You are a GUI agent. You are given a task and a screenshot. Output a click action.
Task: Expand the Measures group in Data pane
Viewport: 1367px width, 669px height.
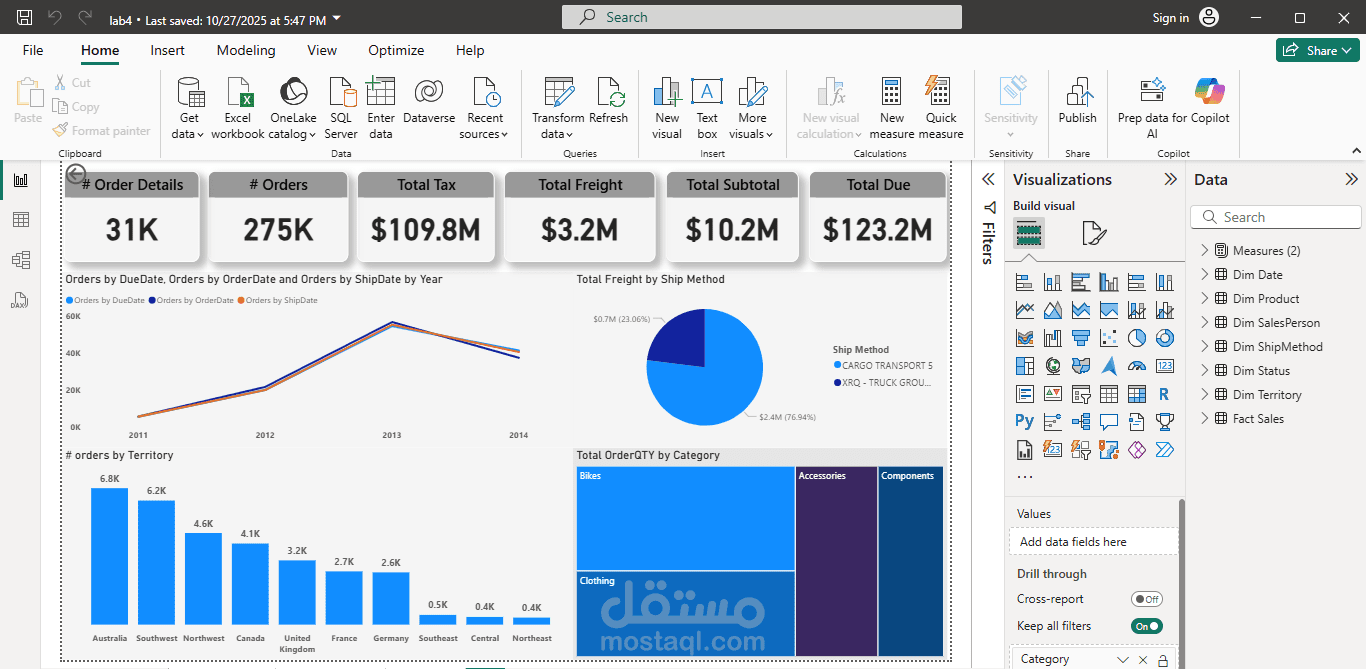pyautogui.click(x=1206, y=249)
